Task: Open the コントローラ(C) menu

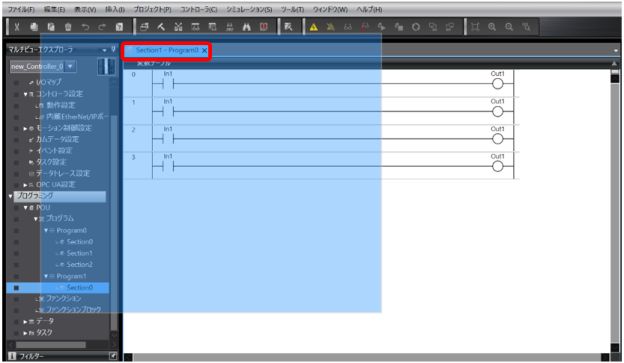Action: tap(199, 9)
